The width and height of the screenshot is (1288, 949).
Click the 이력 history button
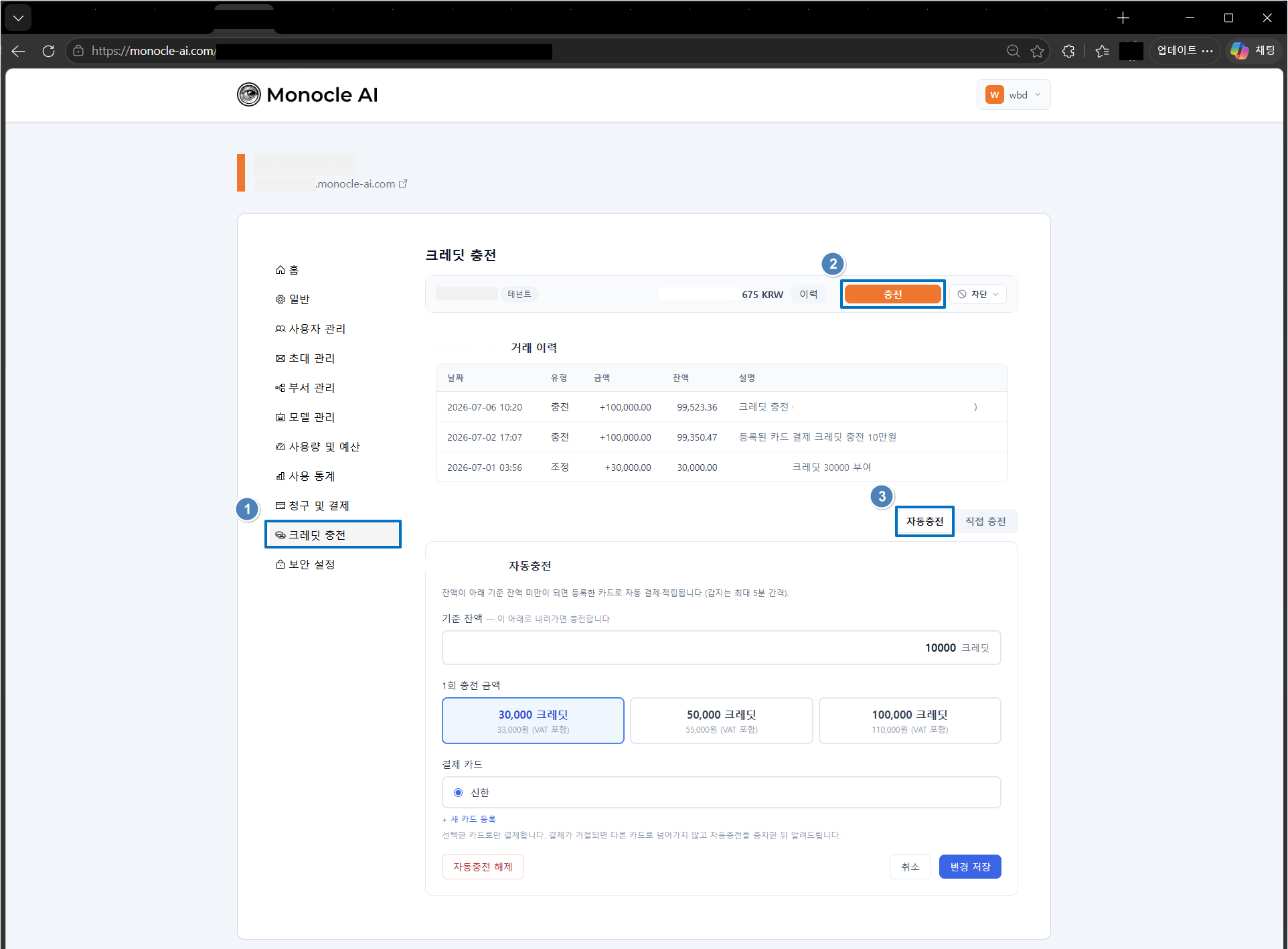(x=809, y=294)
